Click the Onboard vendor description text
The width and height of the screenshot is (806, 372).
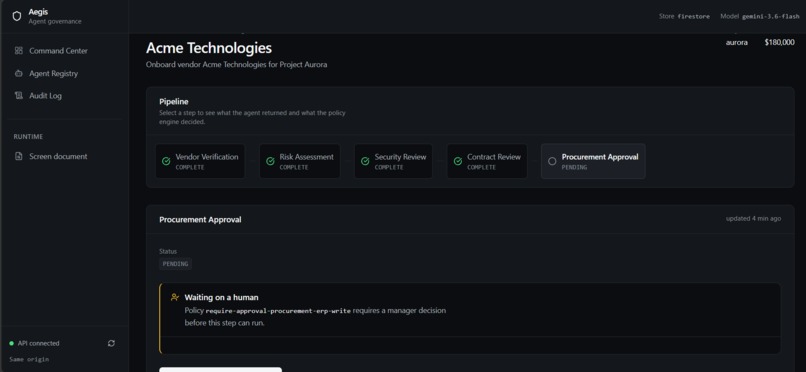click(x=236, y=65)
